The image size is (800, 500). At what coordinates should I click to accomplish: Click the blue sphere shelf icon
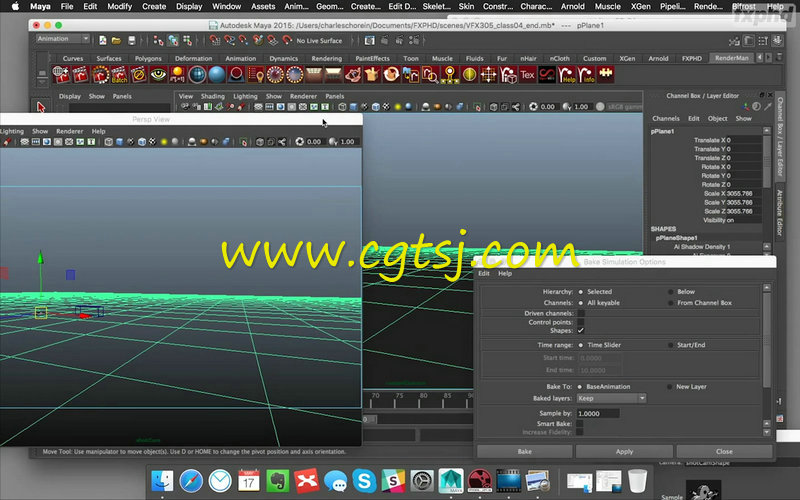click(x=217, y=74)
